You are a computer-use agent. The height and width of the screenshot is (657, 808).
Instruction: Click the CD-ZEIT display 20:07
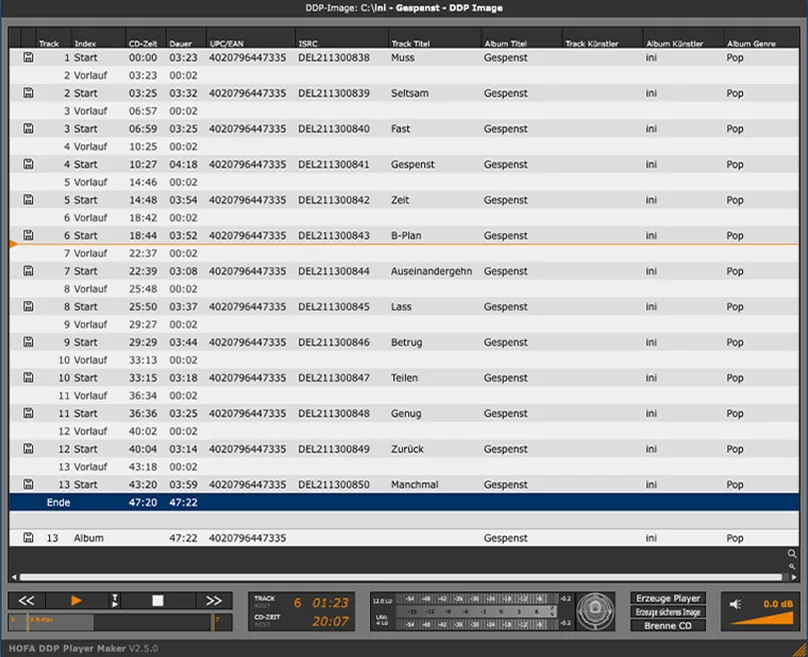pyautogui.click(x=330, y=621)
